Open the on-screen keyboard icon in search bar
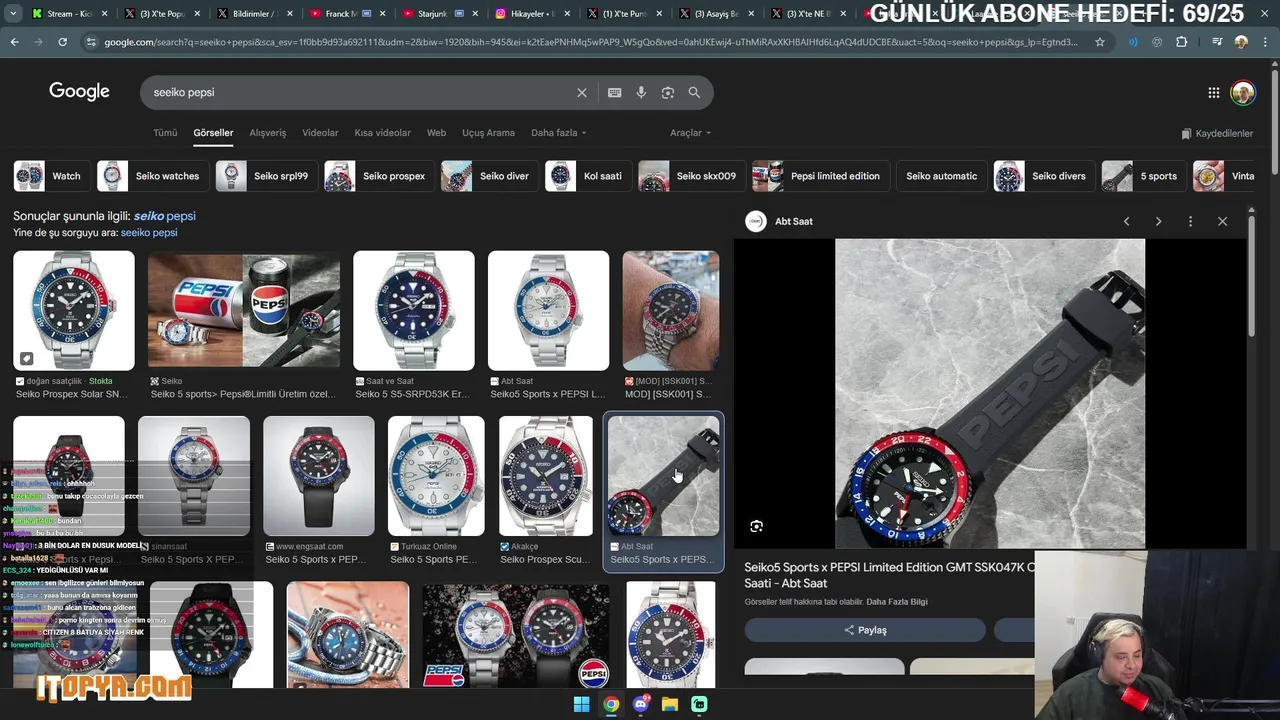 (615, 92)
